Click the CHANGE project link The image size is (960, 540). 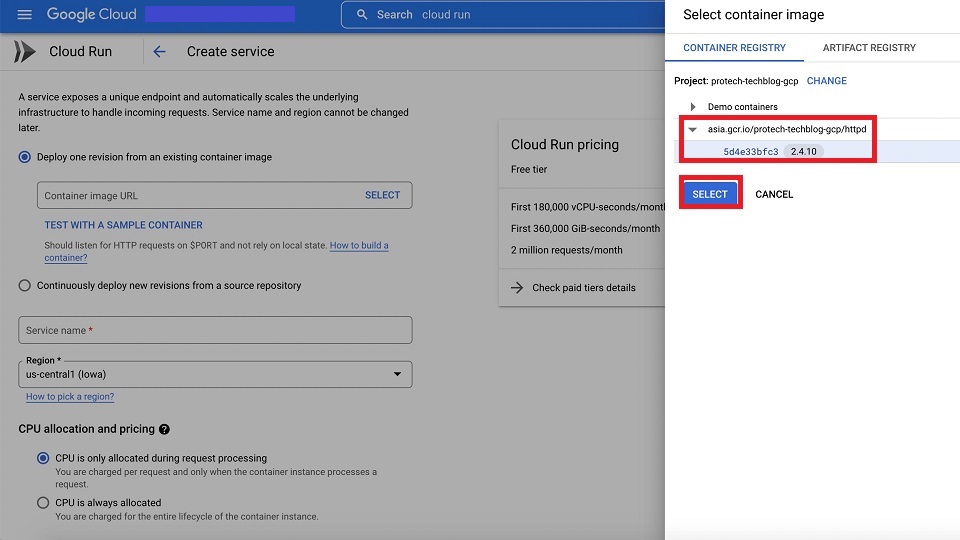[826, 81]
